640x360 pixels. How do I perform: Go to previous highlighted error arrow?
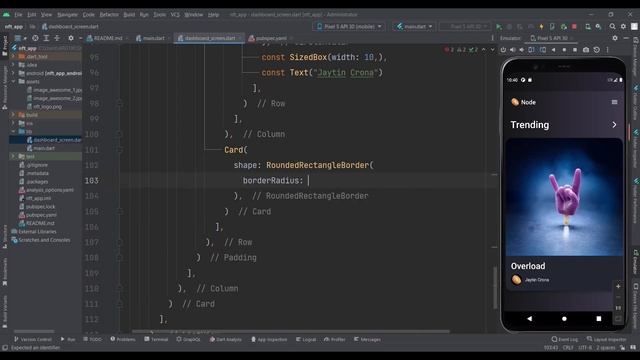[x=484, y=50]
